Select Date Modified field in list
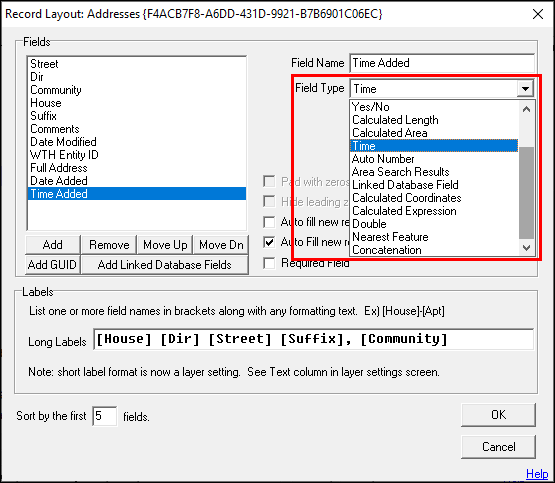 pos(137,142)
